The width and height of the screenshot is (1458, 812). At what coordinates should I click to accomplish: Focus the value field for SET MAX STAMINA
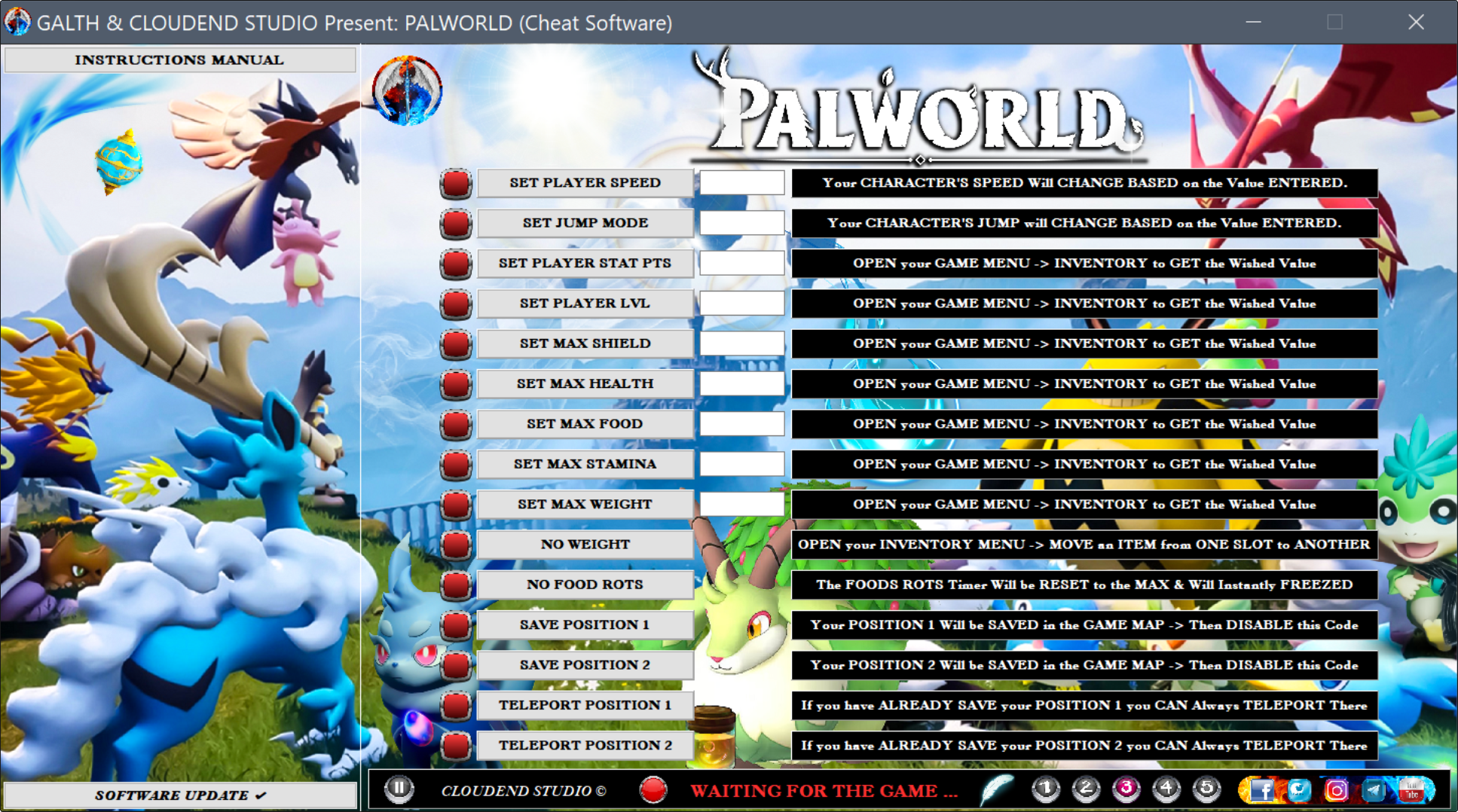742,464
